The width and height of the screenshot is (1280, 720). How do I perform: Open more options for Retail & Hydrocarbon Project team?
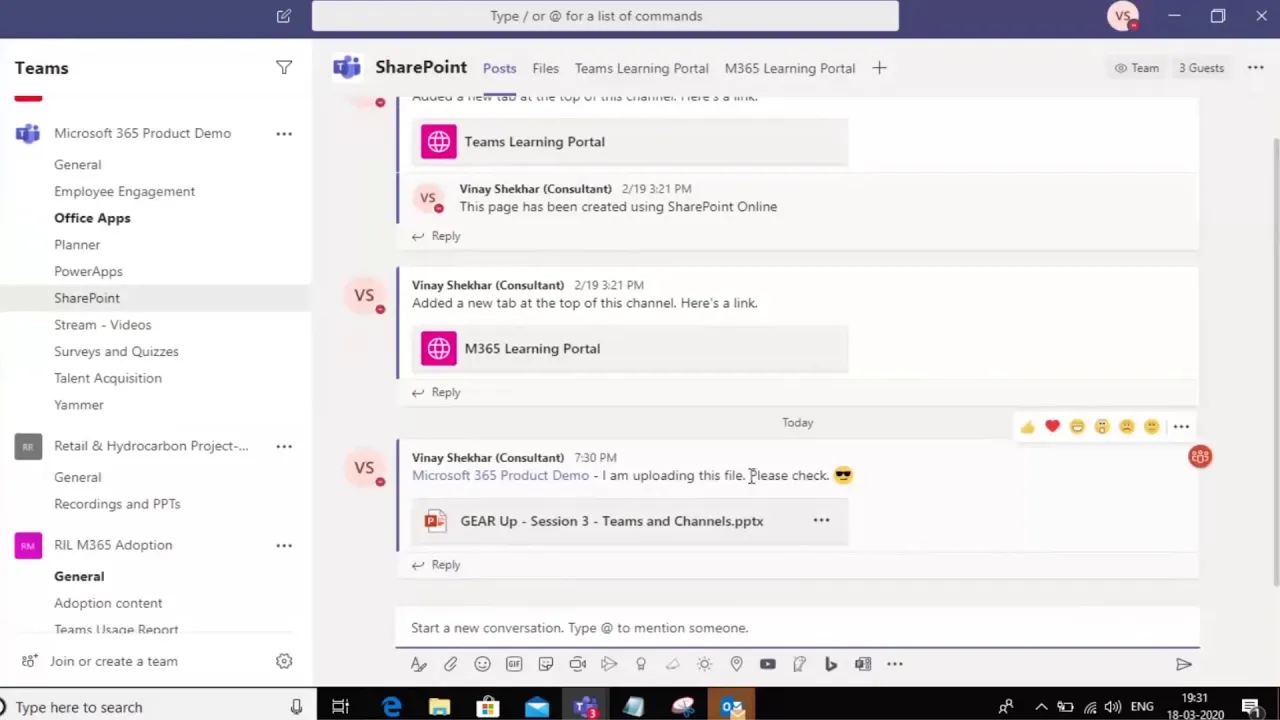coord(284,446)
